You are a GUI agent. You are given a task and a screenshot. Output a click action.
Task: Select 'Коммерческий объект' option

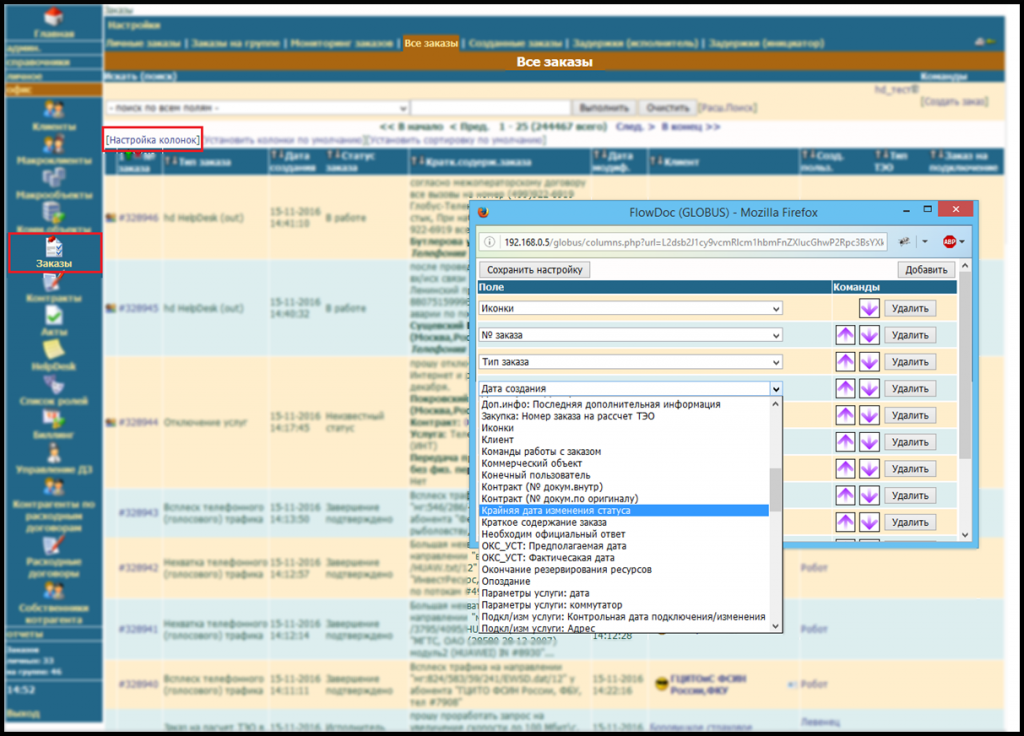coord(624,463)
